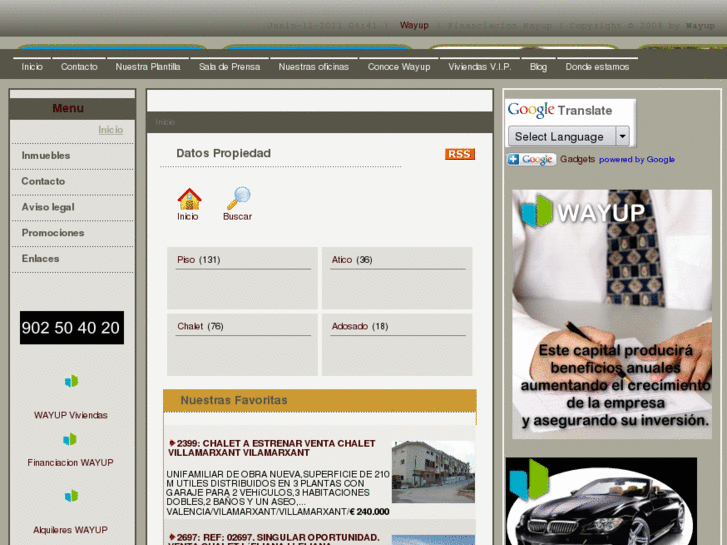Click Inicio link in side Menu
Image resolution: width=727 pixels, height=545 pixels.
[110, 130]
